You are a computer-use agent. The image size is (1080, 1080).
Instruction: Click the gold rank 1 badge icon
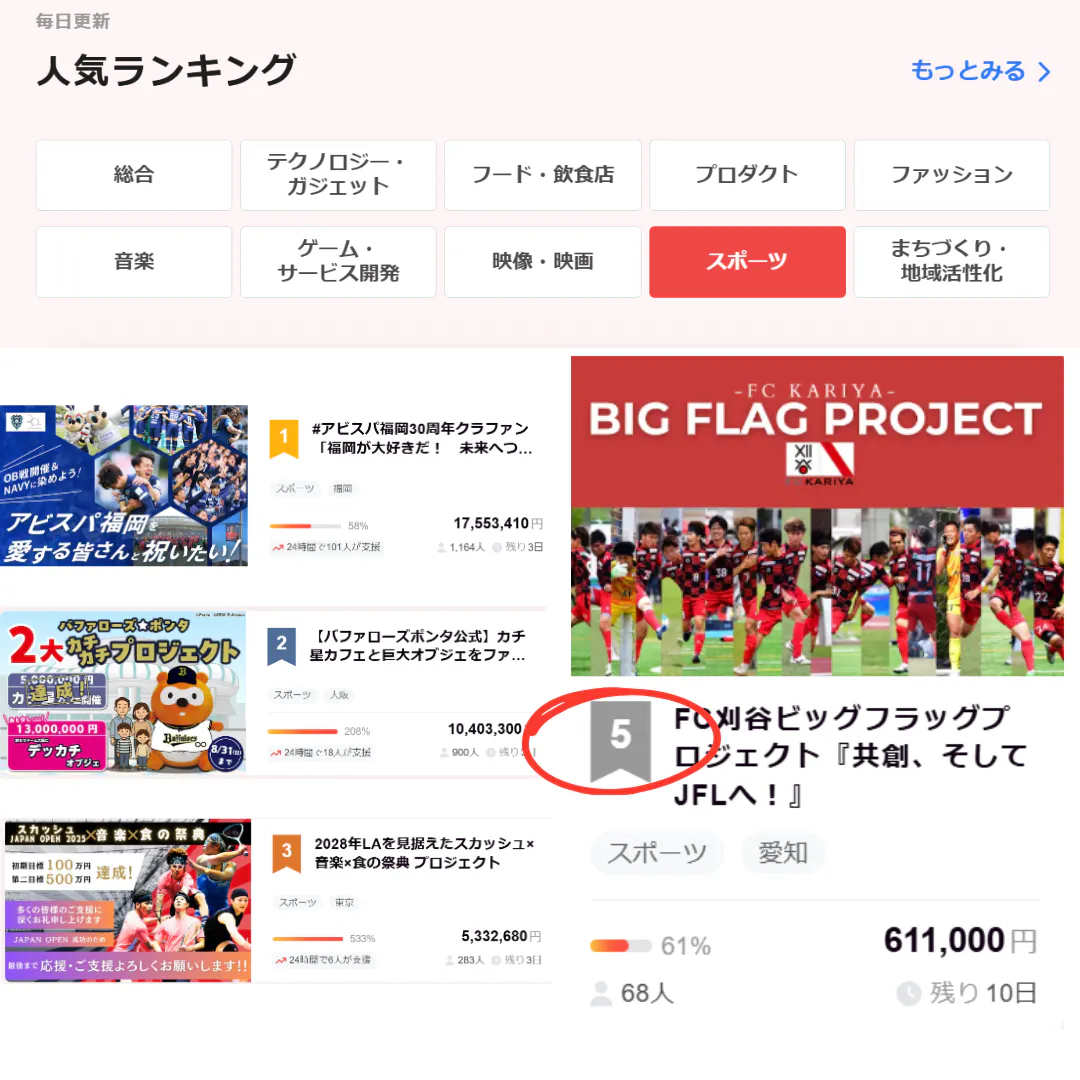(284, 439)
